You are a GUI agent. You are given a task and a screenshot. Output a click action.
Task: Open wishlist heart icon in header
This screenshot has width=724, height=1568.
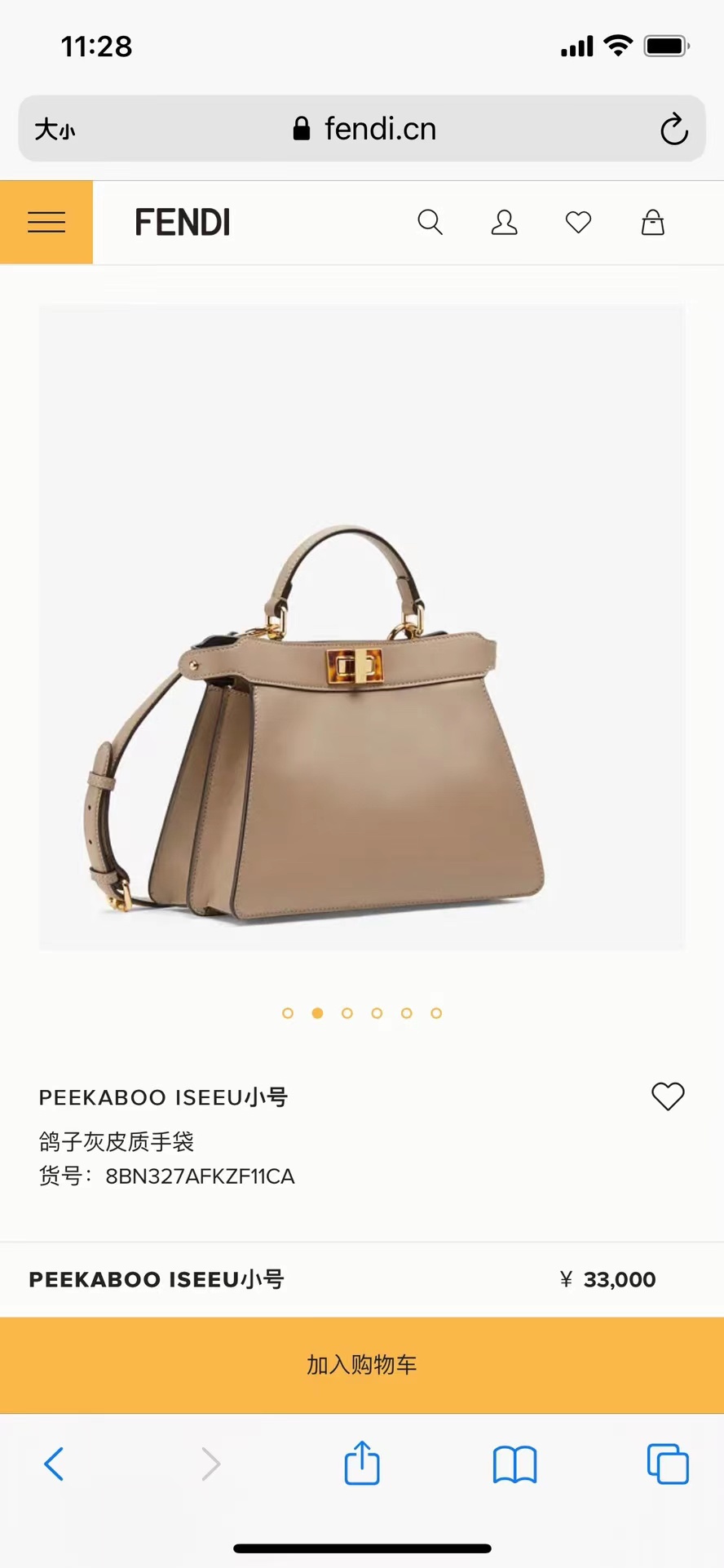(x=578, y=222)
